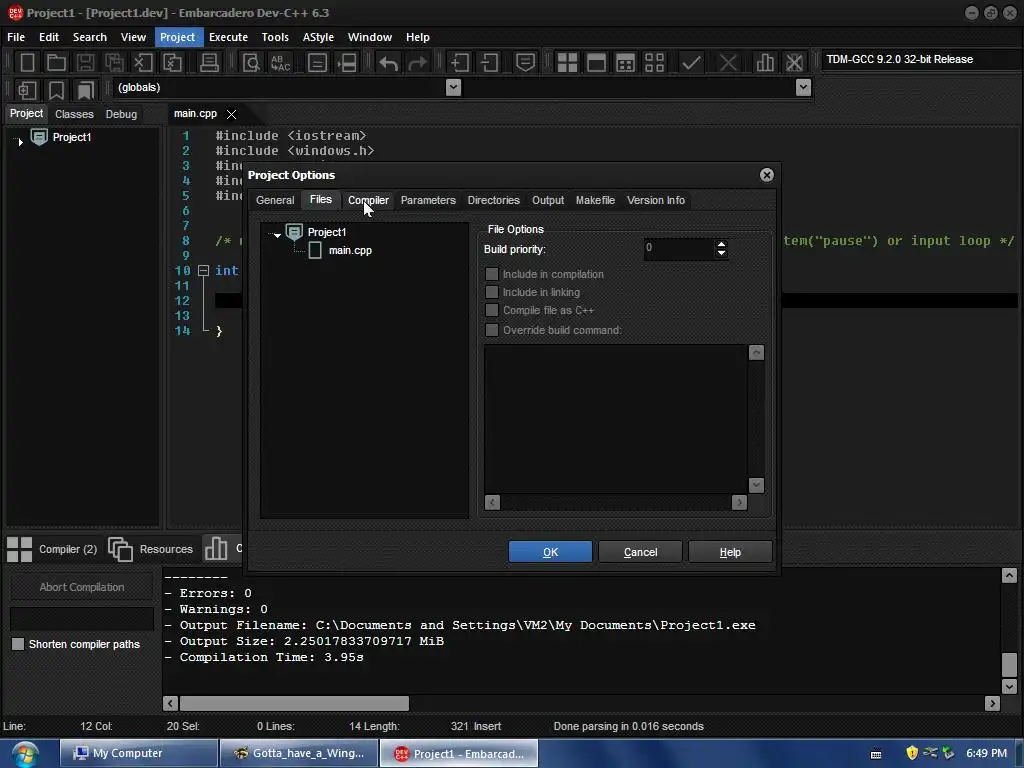
Task: Click the Insert snippet icon in second toolbar
Action: pyautogui.click(x=27, y=89)
